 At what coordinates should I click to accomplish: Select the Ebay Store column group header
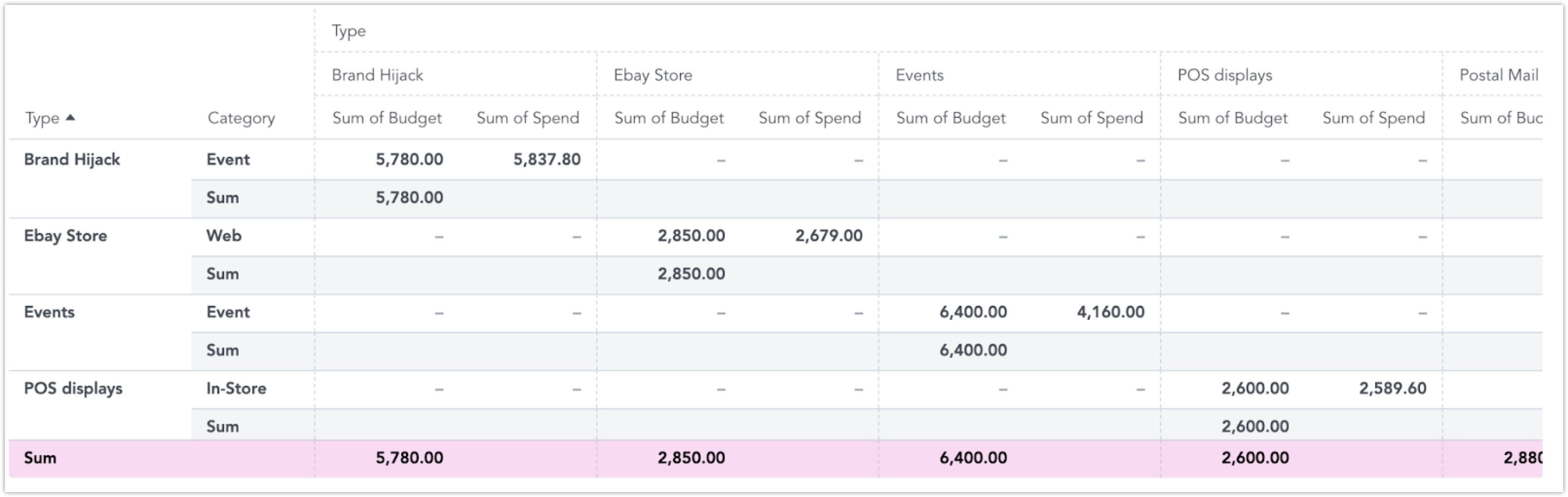point(653,75)
